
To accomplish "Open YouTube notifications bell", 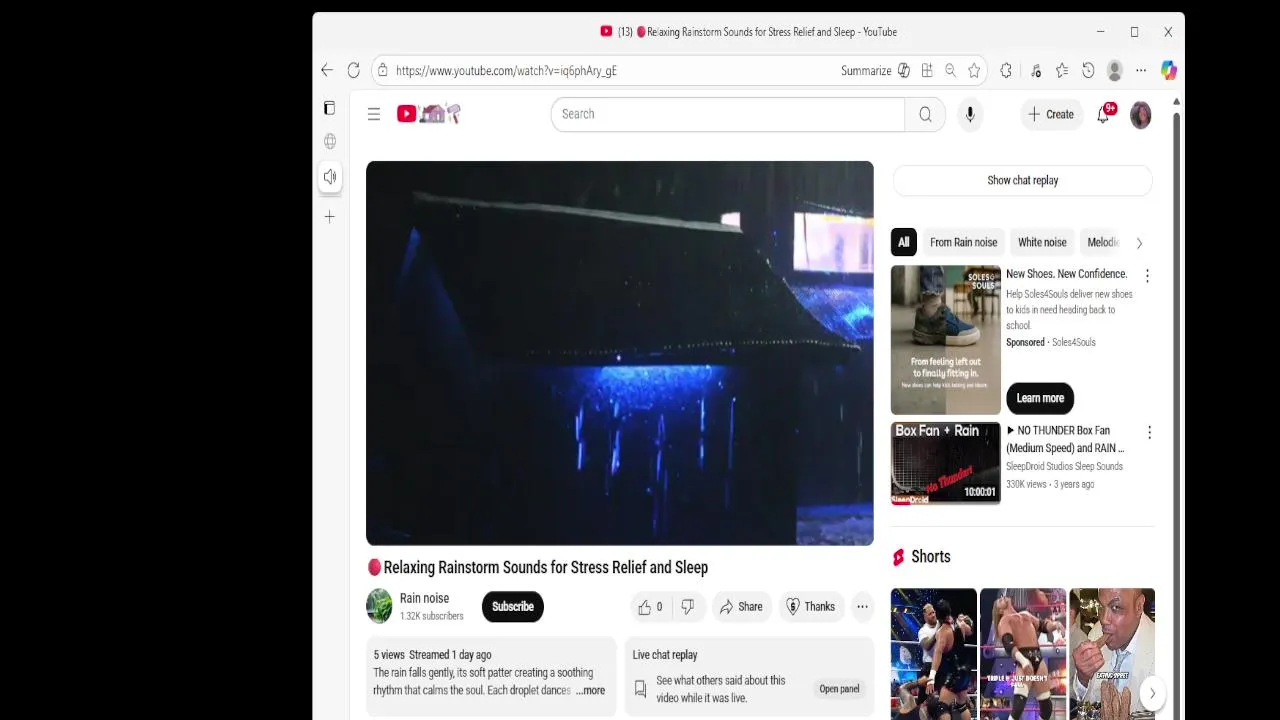I will pyautogui.click(x=1103, y=114).
